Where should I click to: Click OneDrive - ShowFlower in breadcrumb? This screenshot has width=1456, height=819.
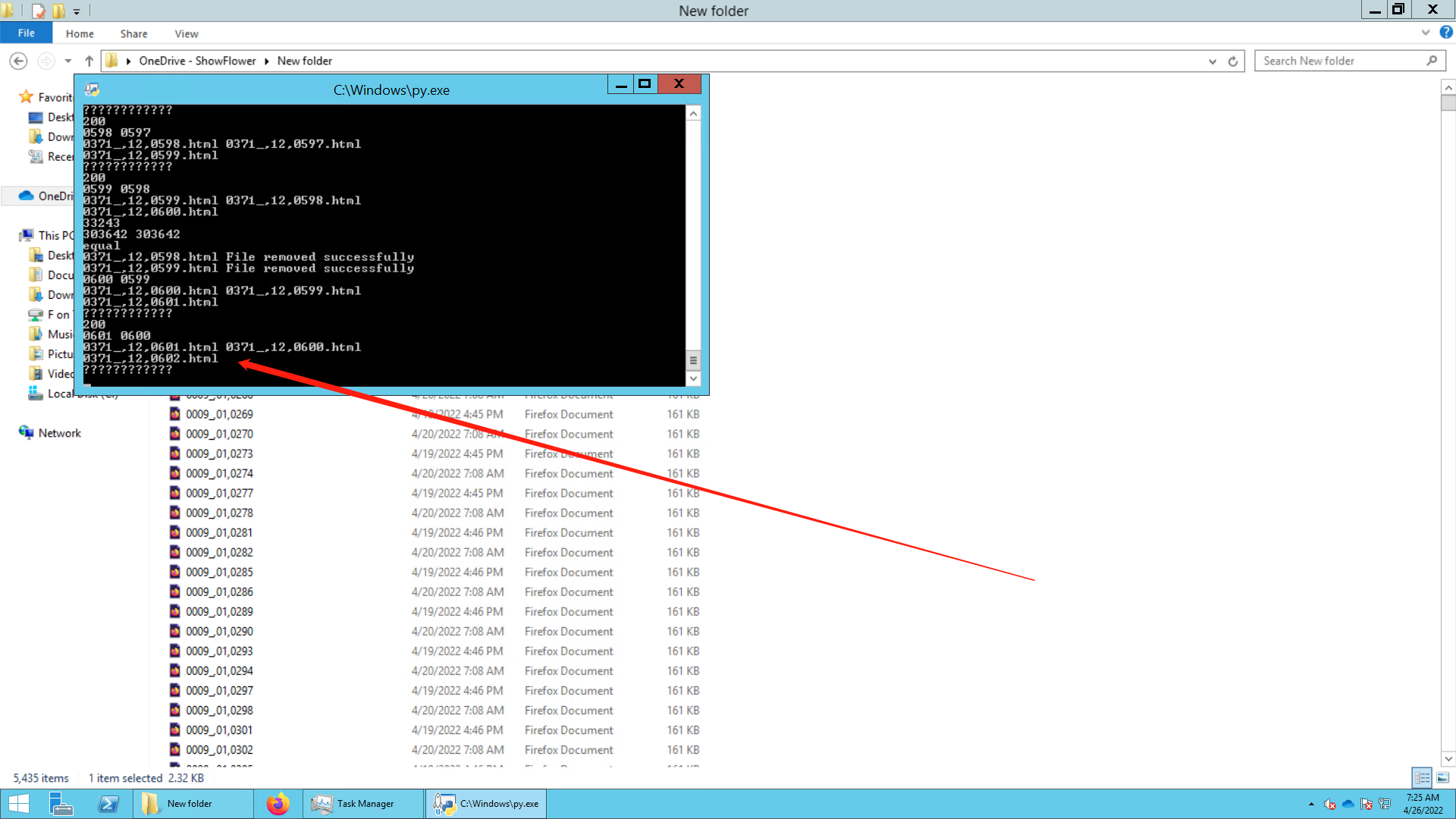click(x=197, y=61)
